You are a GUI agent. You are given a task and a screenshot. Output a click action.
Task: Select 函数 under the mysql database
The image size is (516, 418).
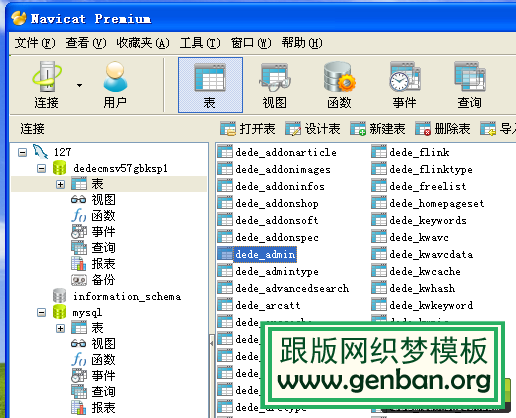93,360
